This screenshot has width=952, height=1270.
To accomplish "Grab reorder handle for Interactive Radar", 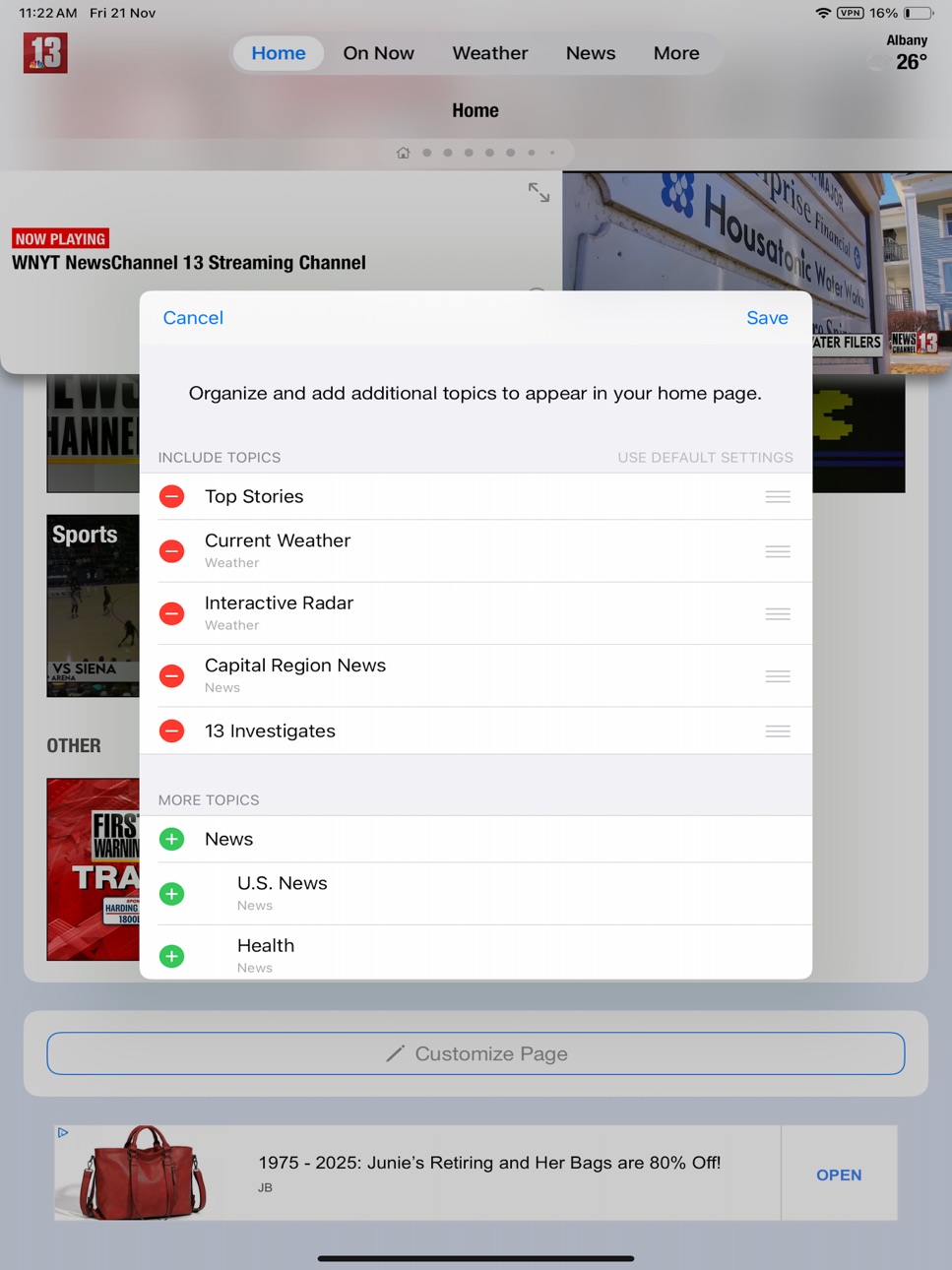I will [x=778, y=613].
